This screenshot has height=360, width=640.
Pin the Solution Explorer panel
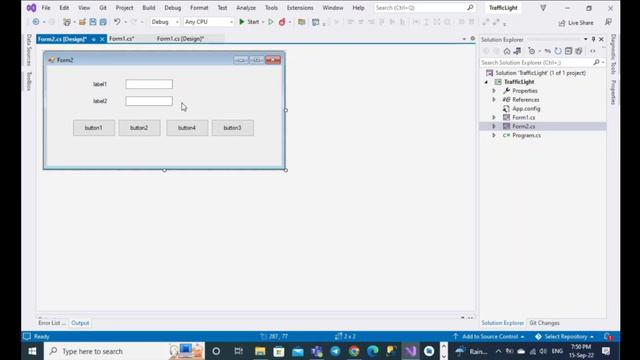point(593,39)
